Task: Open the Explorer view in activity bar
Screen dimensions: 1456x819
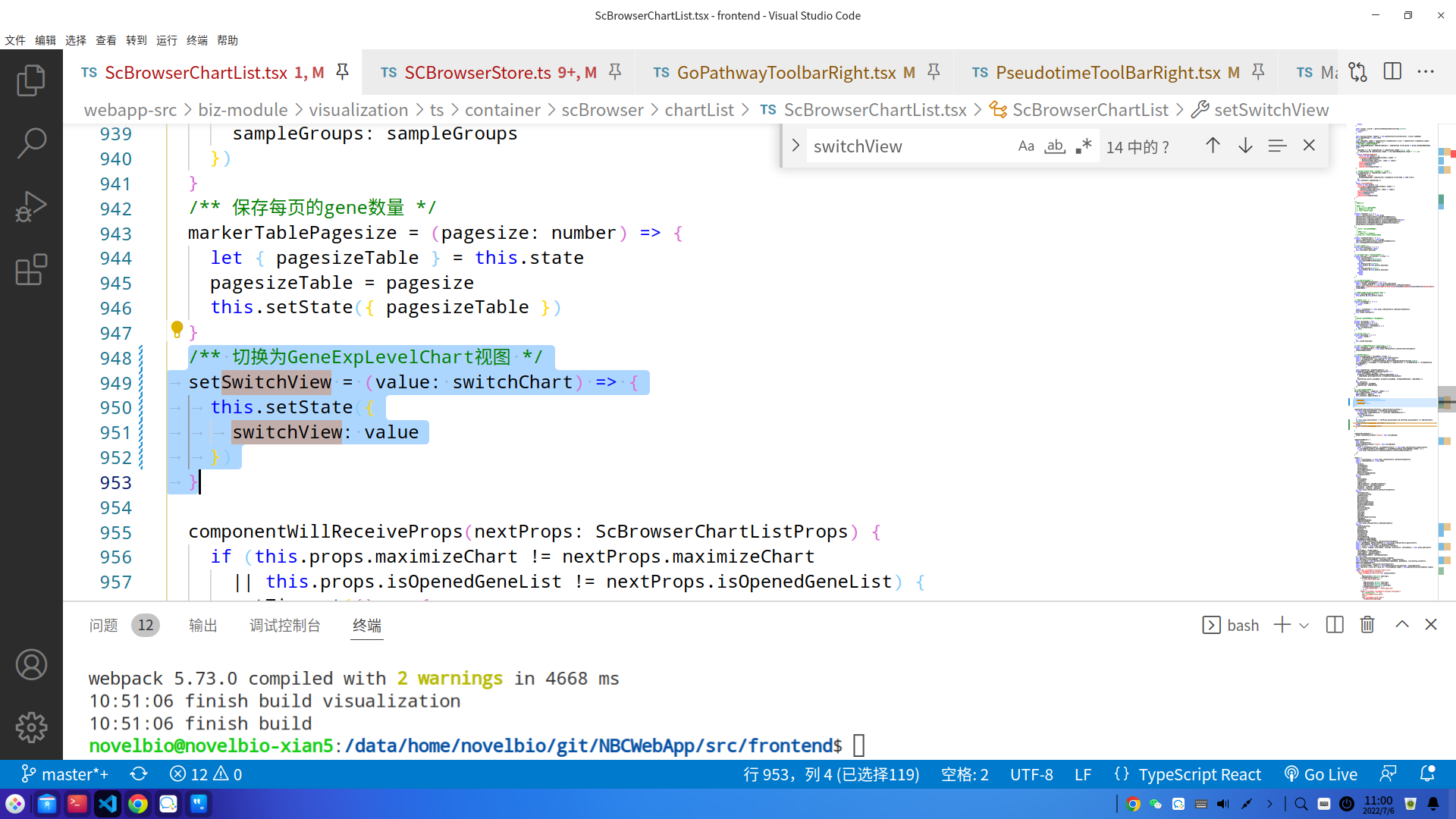Action: pos(31,80)
